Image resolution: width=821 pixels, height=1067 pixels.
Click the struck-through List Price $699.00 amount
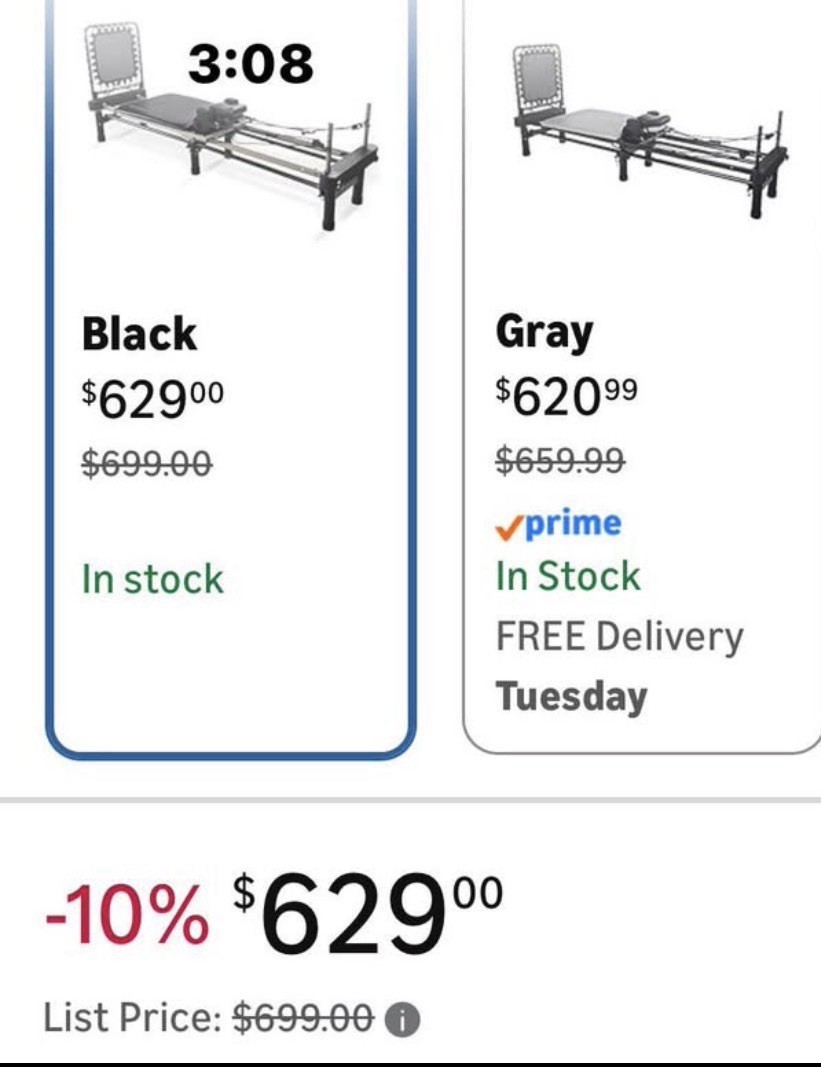click(x=304, y=1019)
